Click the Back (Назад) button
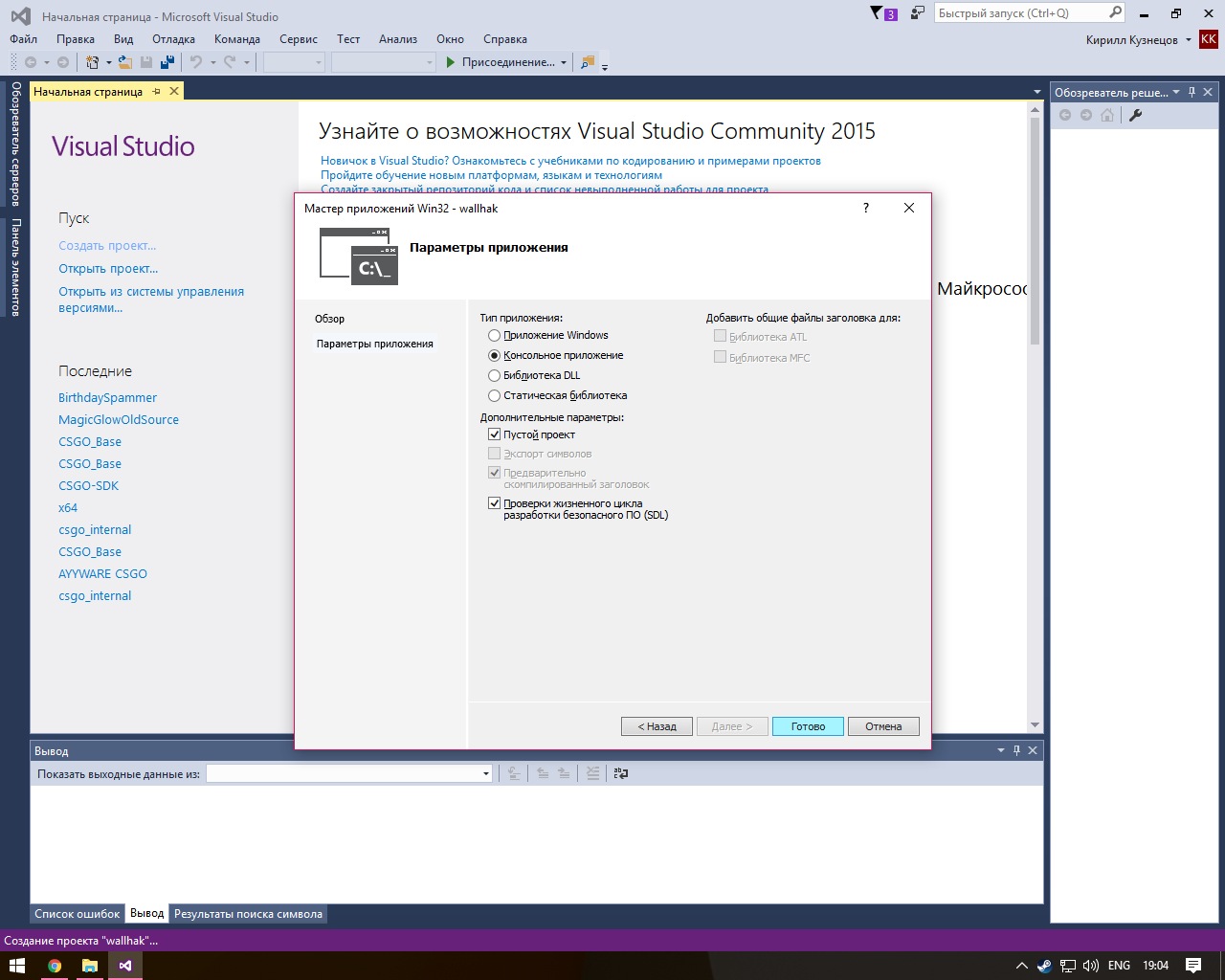This screenshot has width=1225, height=980. [x=657, y=726]
